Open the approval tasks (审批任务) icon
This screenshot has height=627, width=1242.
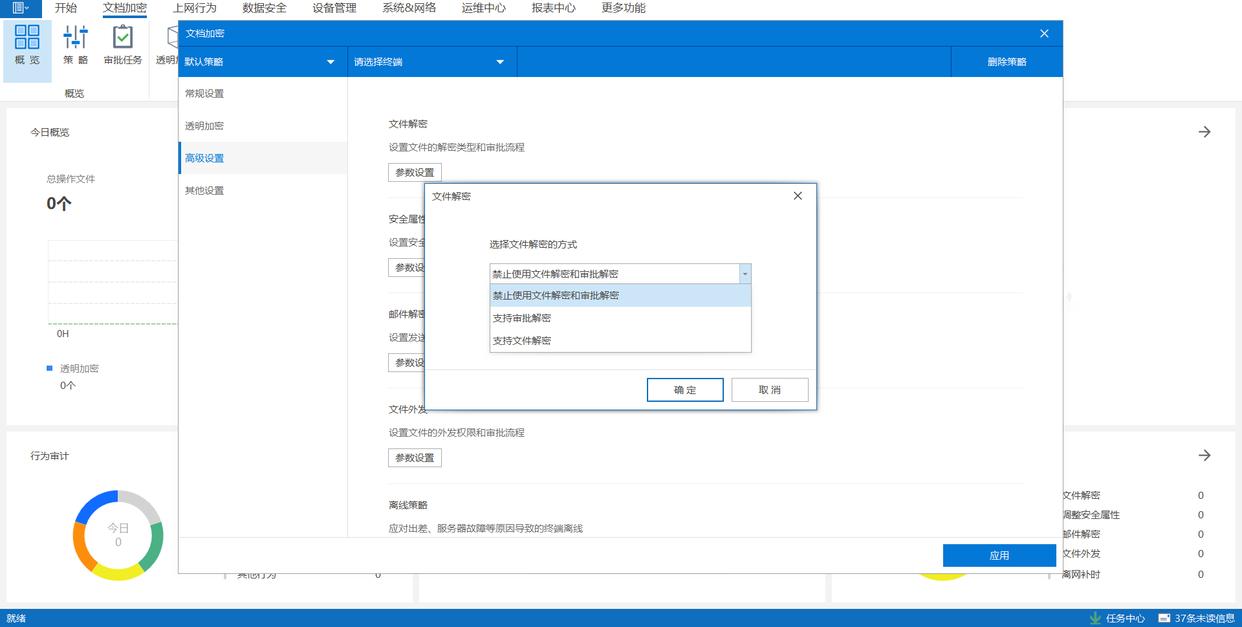click(x=123, y=46)
